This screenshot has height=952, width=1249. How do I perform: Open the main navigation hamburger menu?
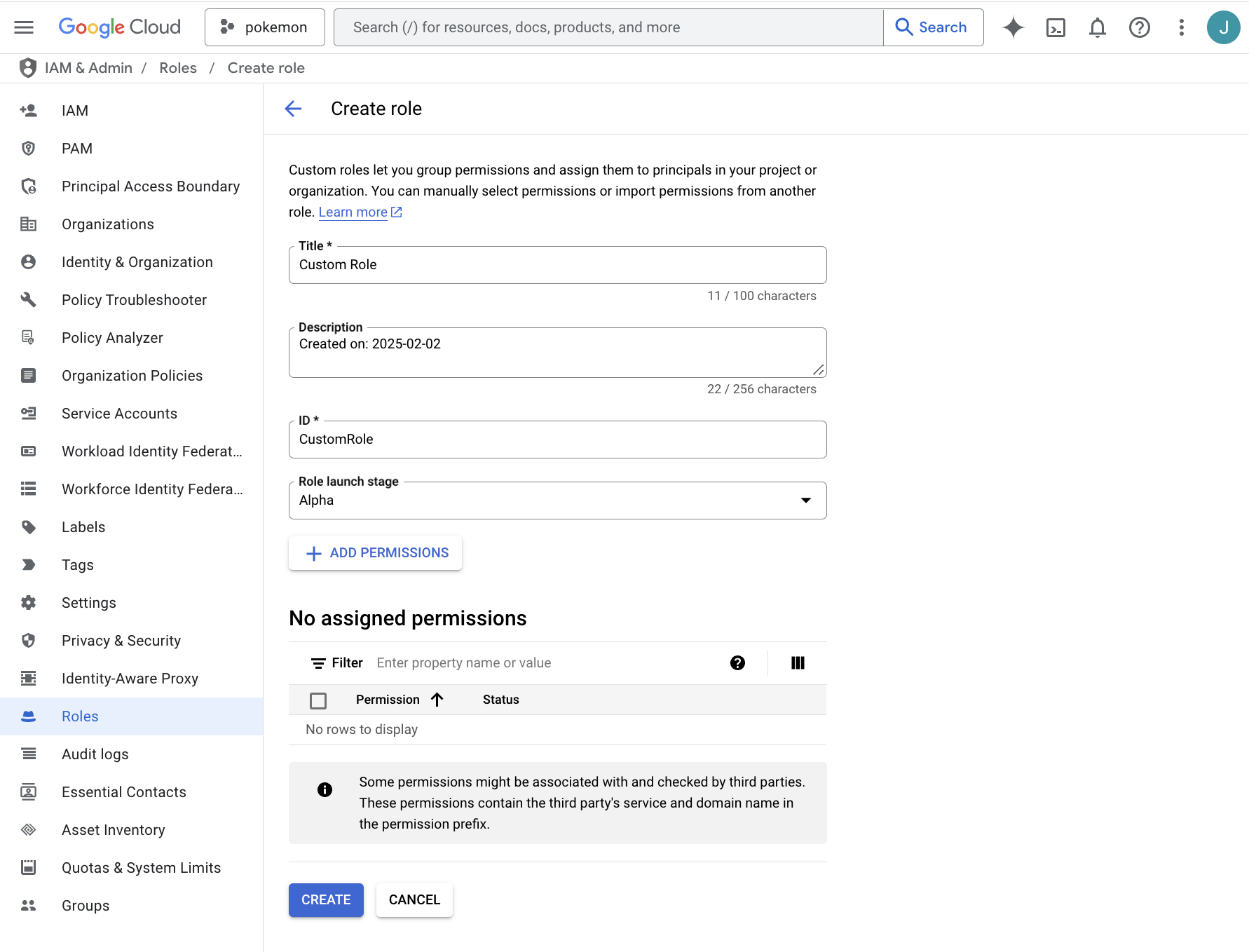click(x=24, y=27)
